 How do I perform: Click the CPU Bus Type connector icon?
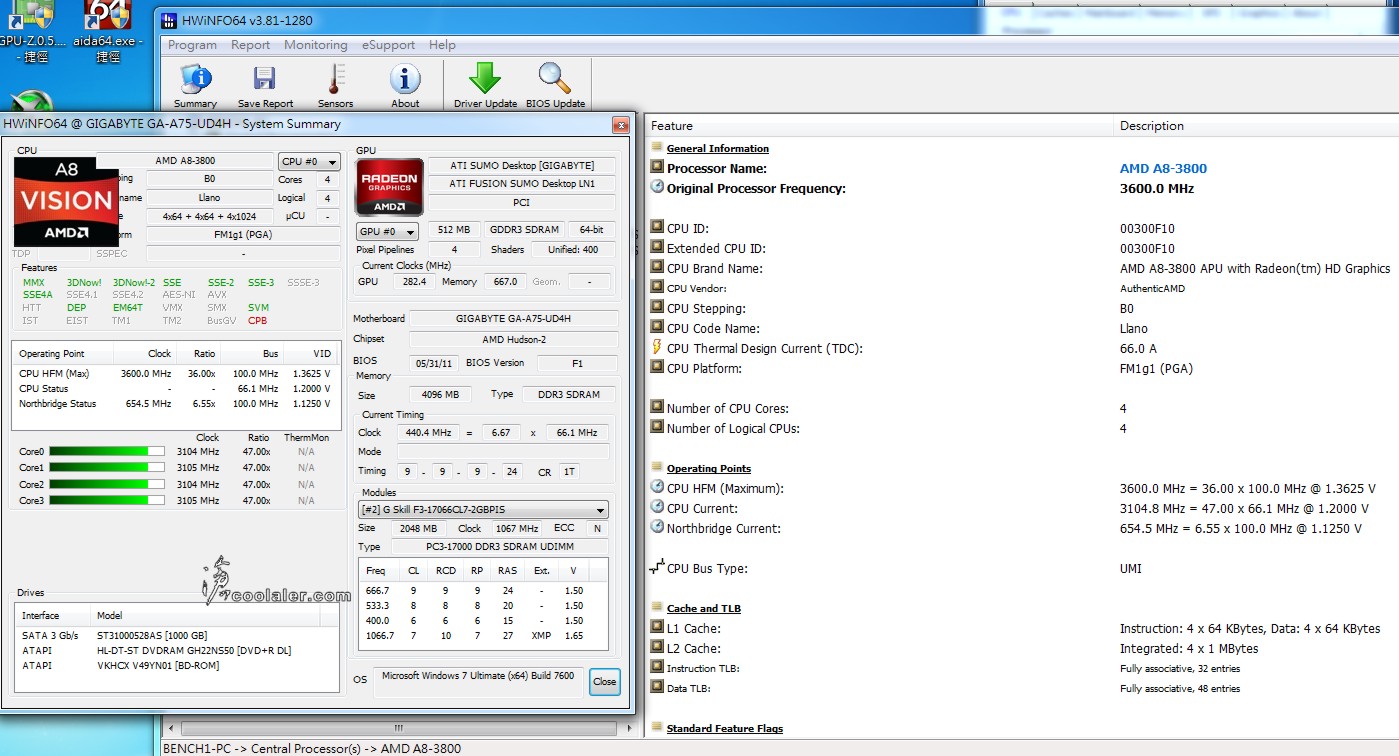[657, 568]
